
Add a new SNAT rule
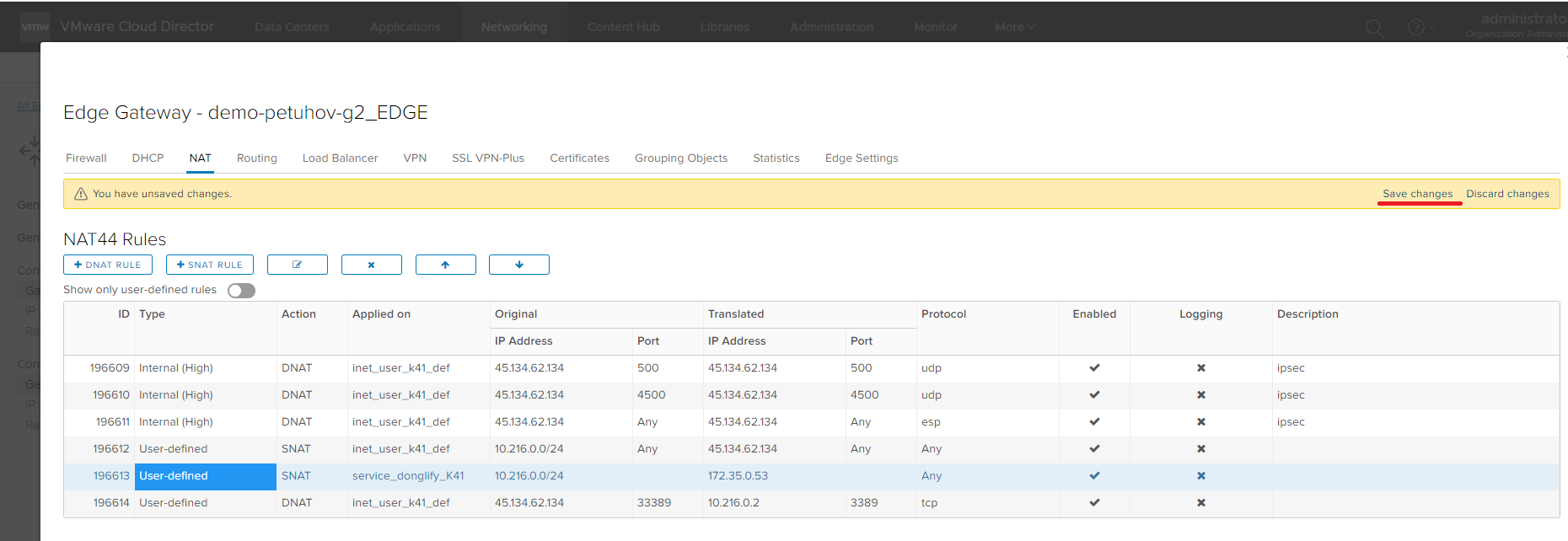[210, 265]
